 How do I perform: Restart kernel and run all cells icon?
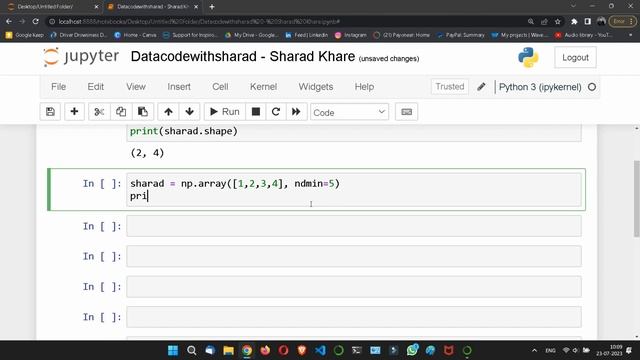tap(296, 112)
